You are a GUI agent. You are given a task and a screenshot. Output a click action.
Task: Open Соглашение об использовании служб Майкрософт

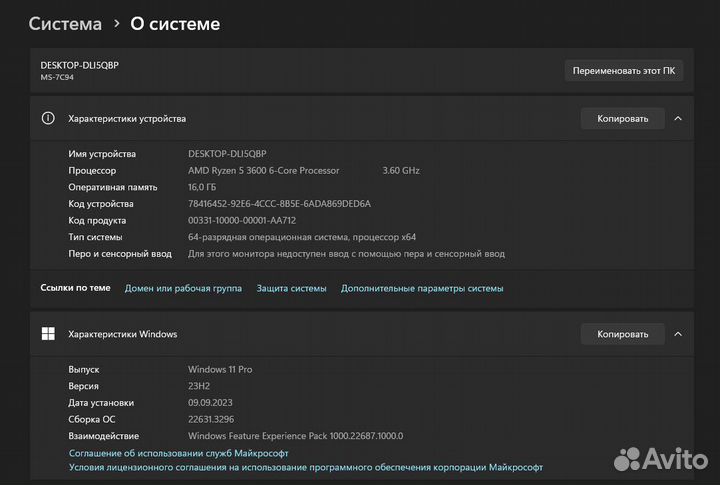179,453
